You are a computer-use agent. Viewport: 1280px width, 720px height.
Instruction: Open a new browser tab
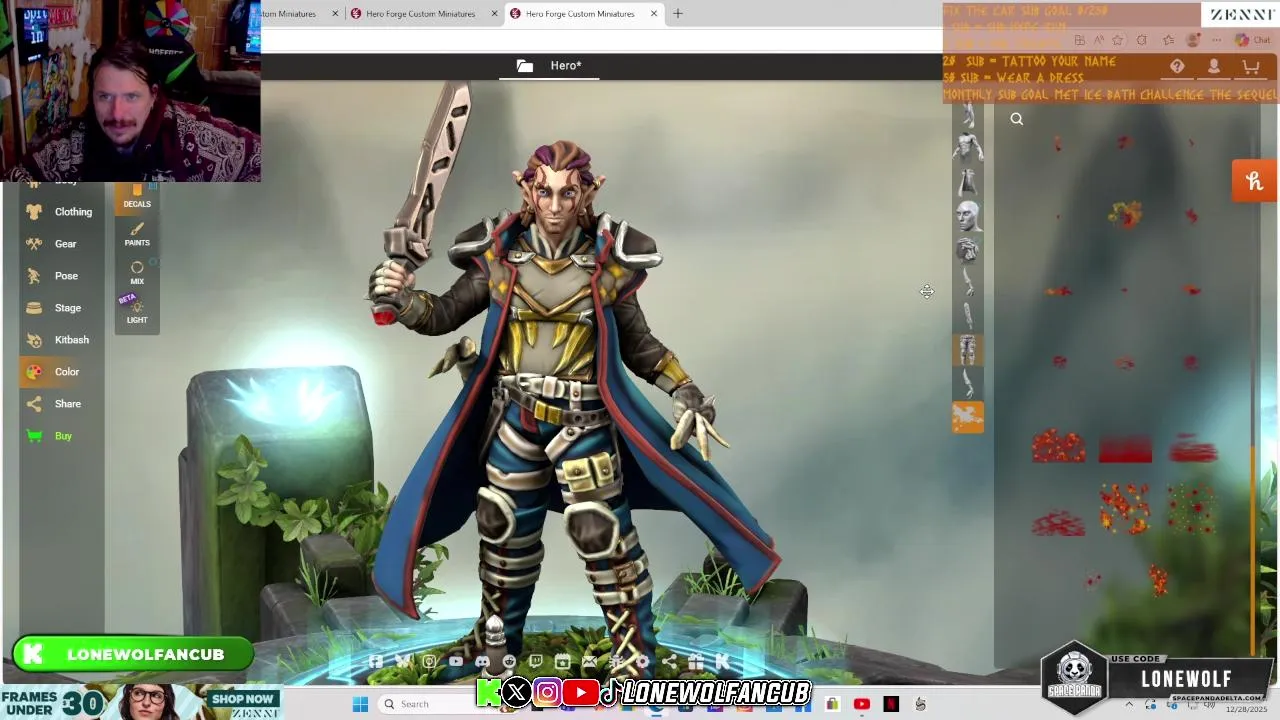point(678,14)
